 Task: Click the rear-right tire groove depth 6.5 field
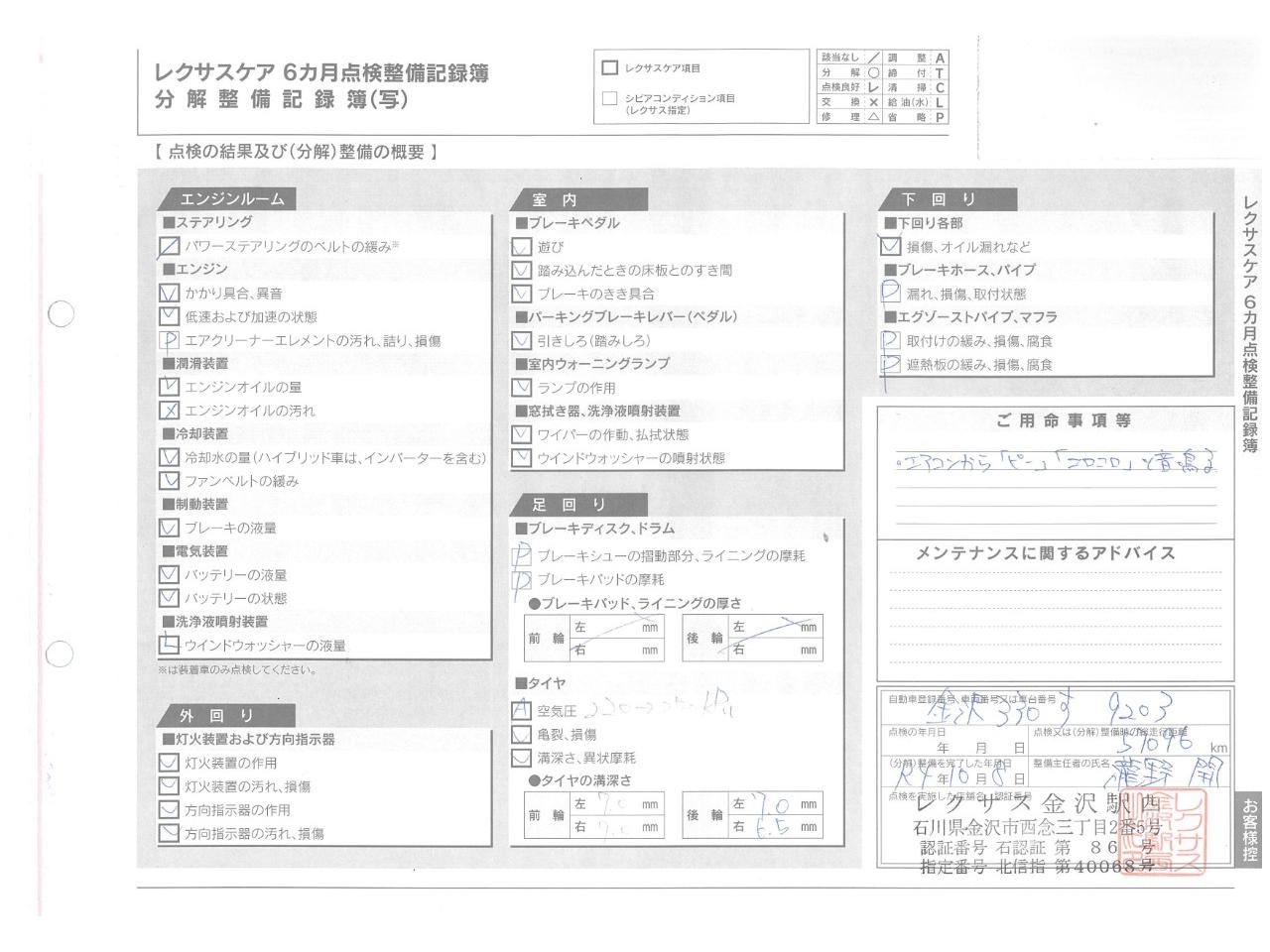pos(774,827)
